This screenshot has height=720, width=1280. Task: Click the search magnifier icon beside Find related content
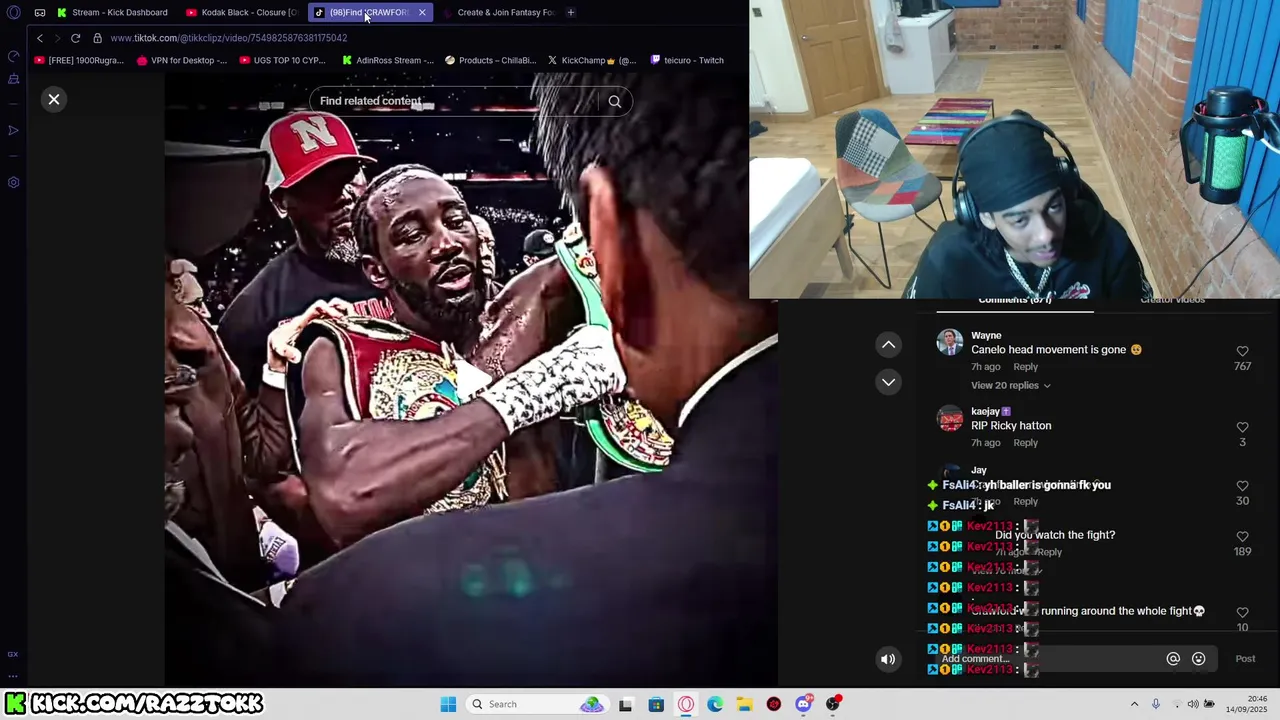(615, 101)
